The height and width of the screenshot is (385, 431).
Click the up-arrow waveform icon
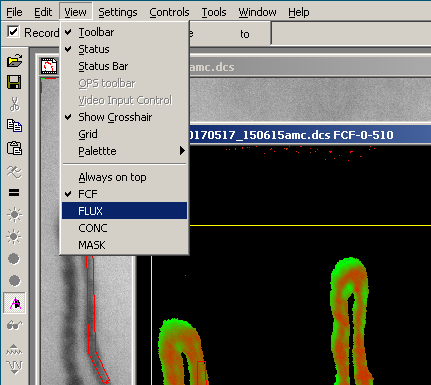14,349
